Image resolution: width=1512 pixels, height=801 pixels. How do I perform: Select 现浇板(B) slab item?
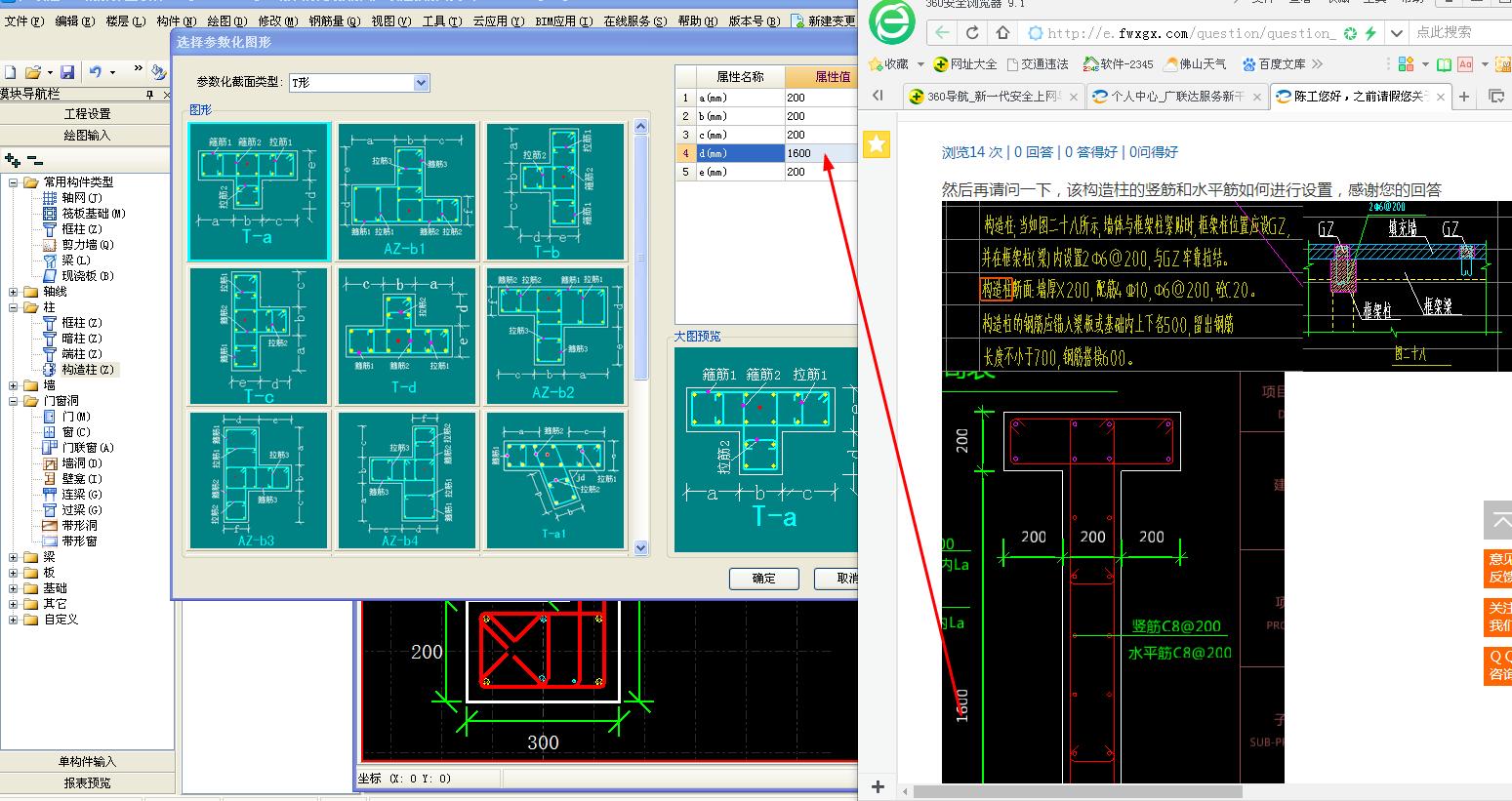(87, 276)
